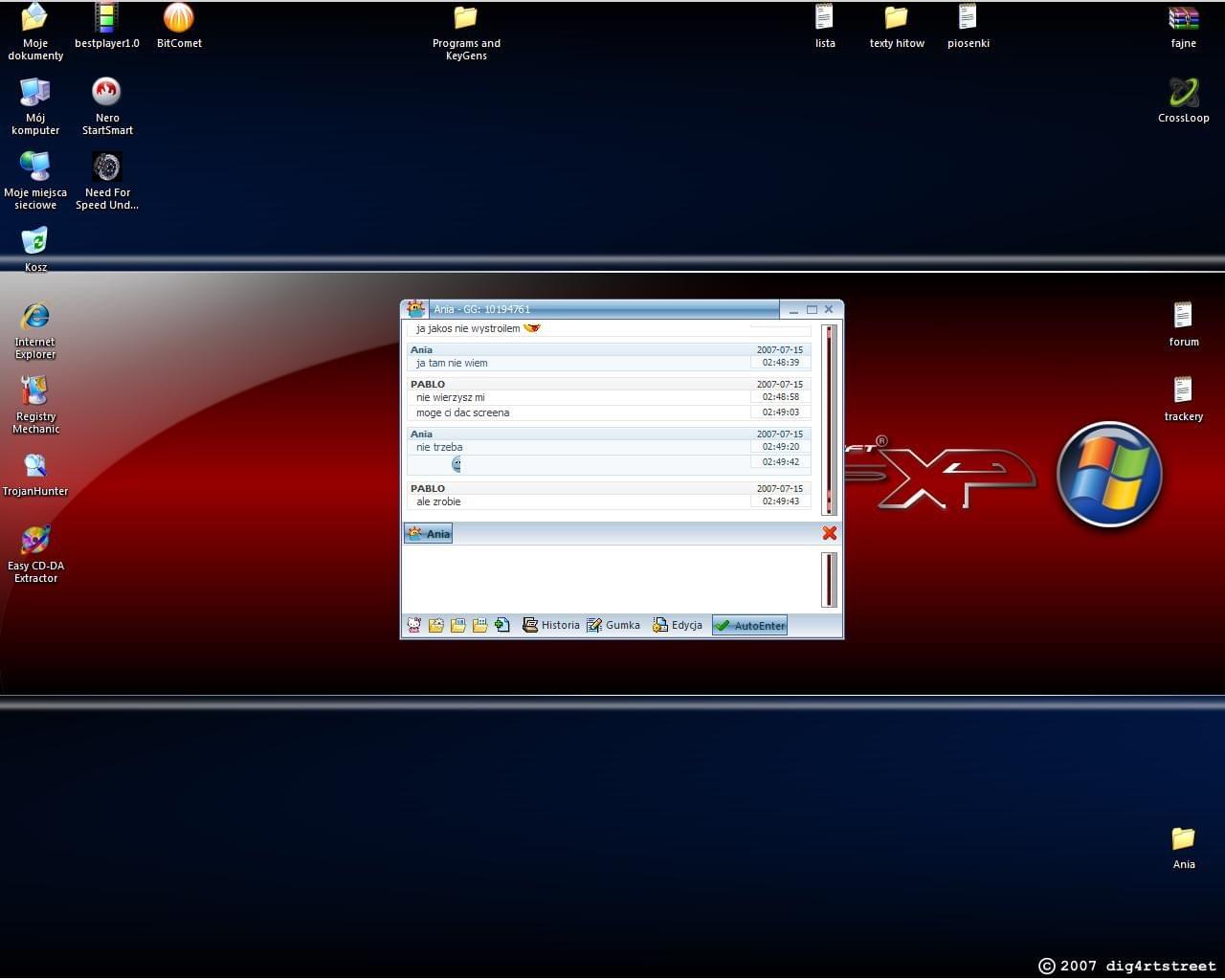The height and width of the screenshot is (980, 1225).
Task: Select Registry Mechanic desktop icon
Action: (35, 405)
